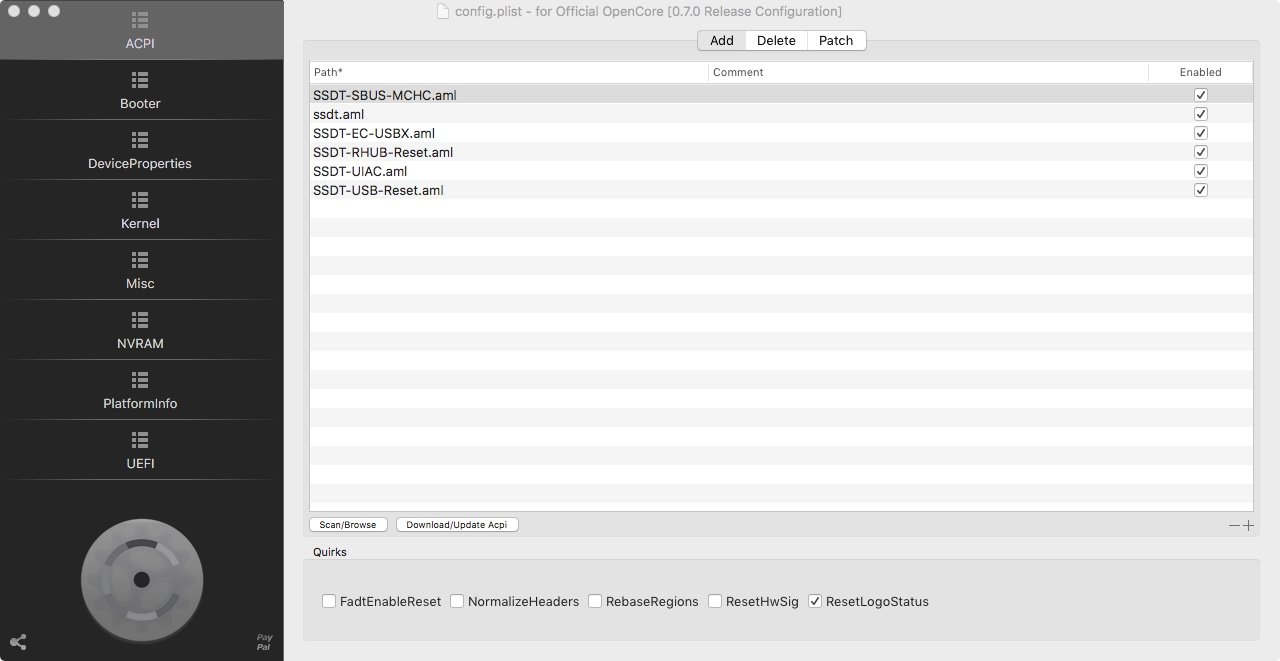
Task: Uncheck Enabled for SSDT-RHUB-Reset.aml
Action: click(1201, 152)
